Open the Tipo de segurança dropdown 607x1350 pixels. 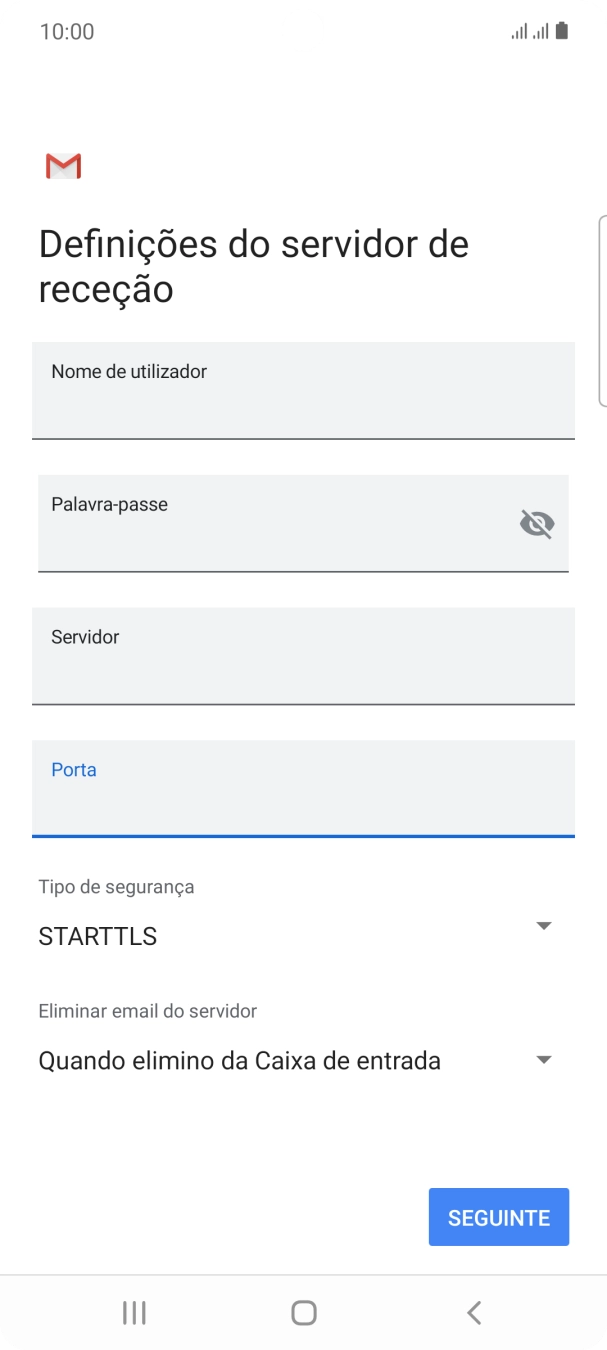[x=543, y=925]
